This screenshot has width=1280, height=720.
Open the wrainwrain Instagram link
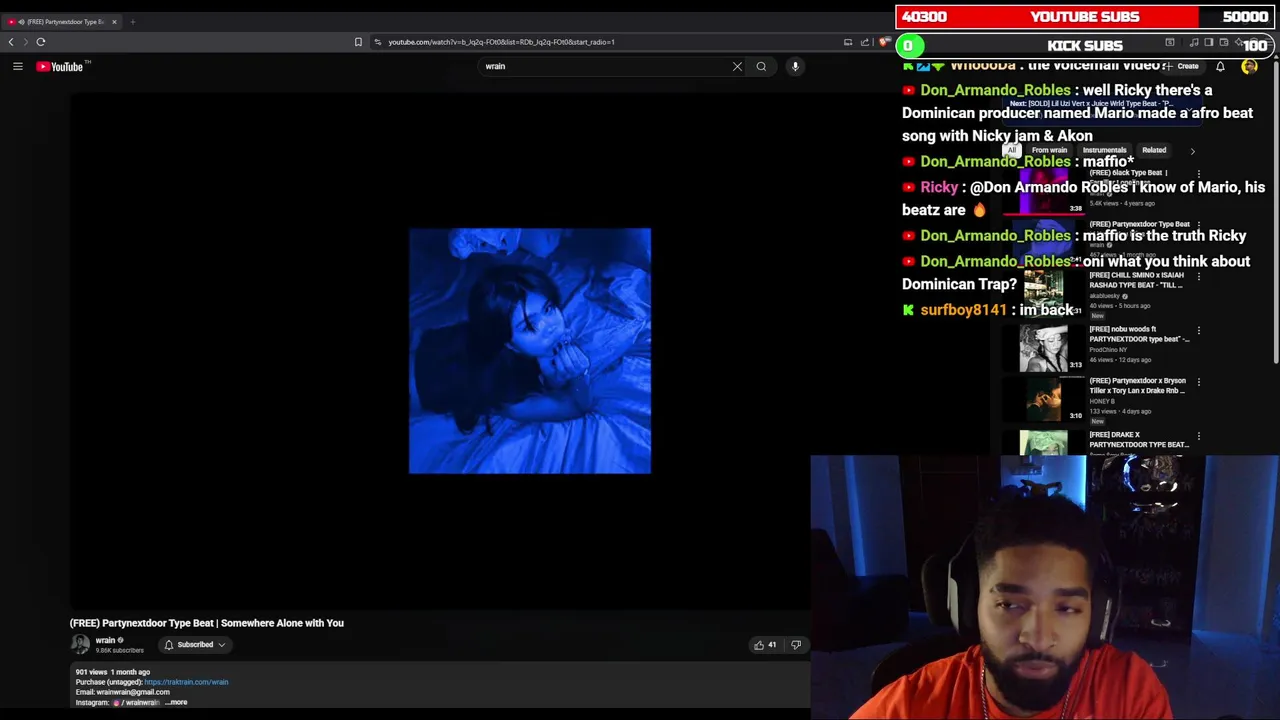pos(136,702)
